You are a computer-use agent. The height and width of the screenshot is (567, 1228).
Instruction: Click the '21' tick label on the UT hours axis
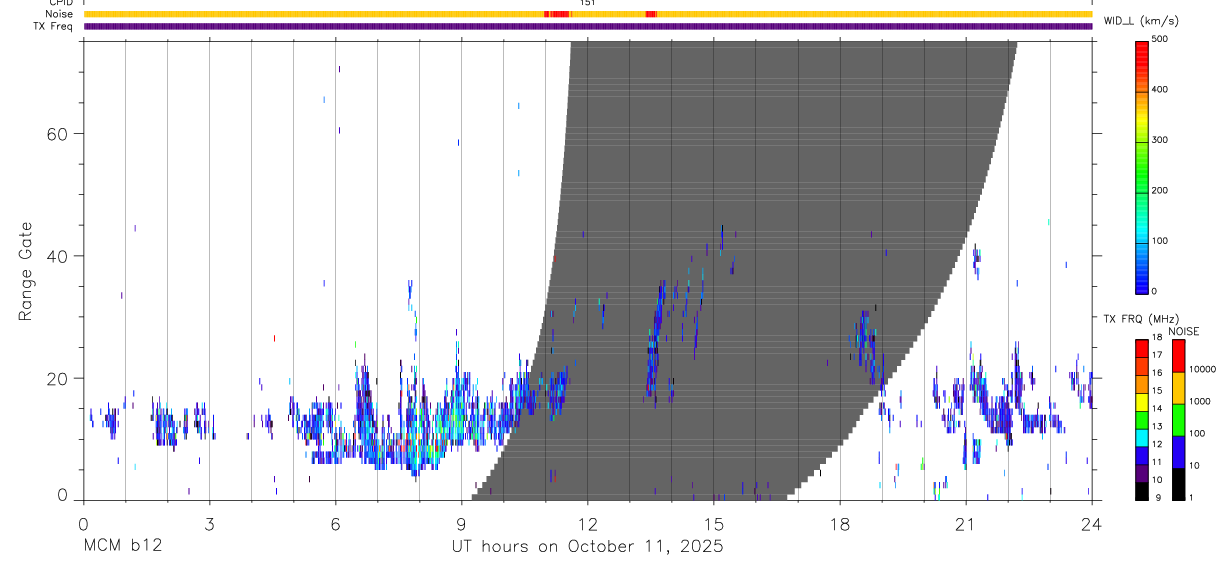pyautogui.click(x=966, y=523)
